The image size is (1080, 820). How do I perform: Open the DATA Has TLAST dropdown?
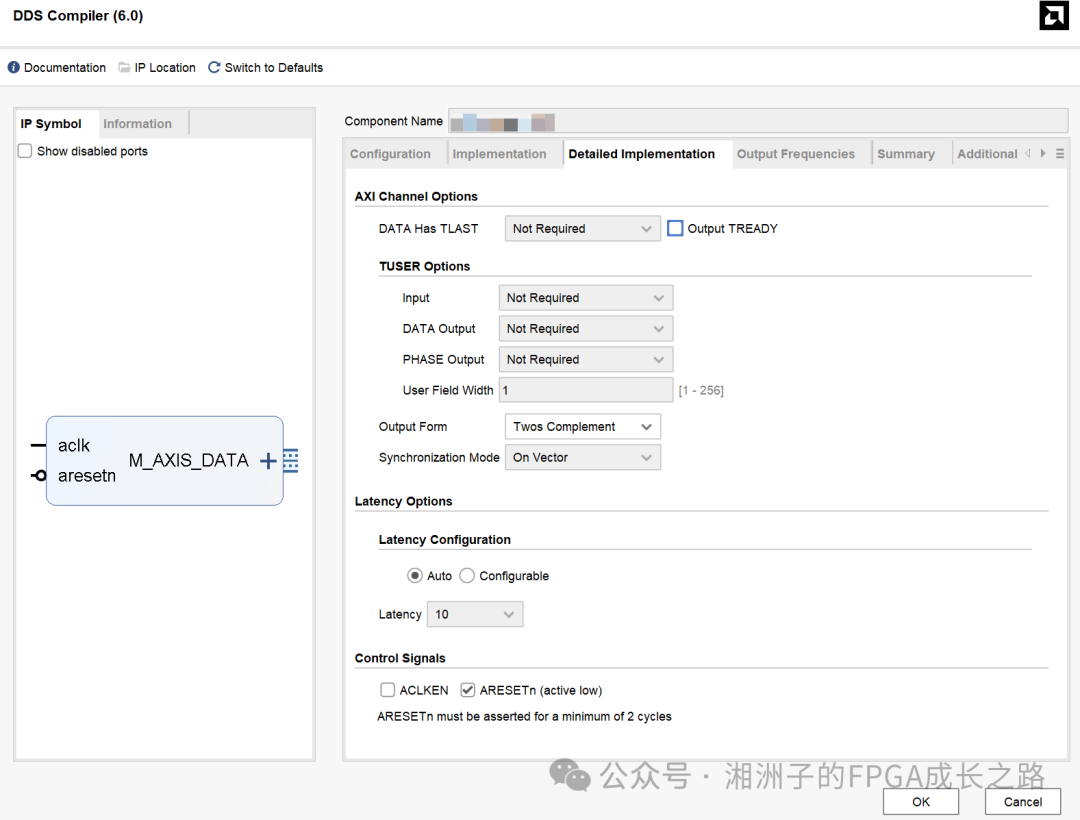point(582,229)
